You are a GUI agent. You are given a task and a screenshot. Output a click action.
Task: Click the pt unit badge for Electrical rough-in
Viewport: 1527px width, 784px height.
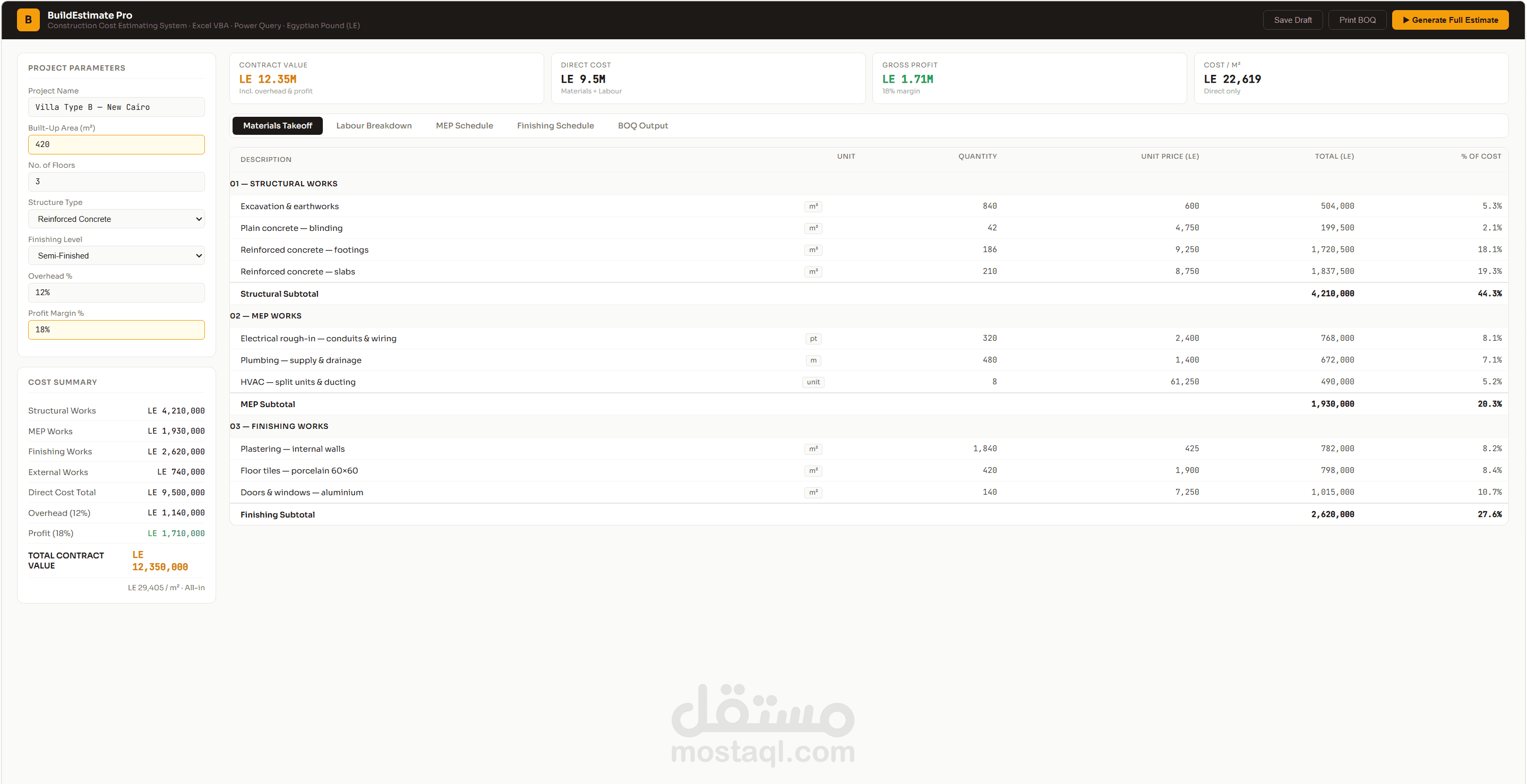click(x=813, y=338)
